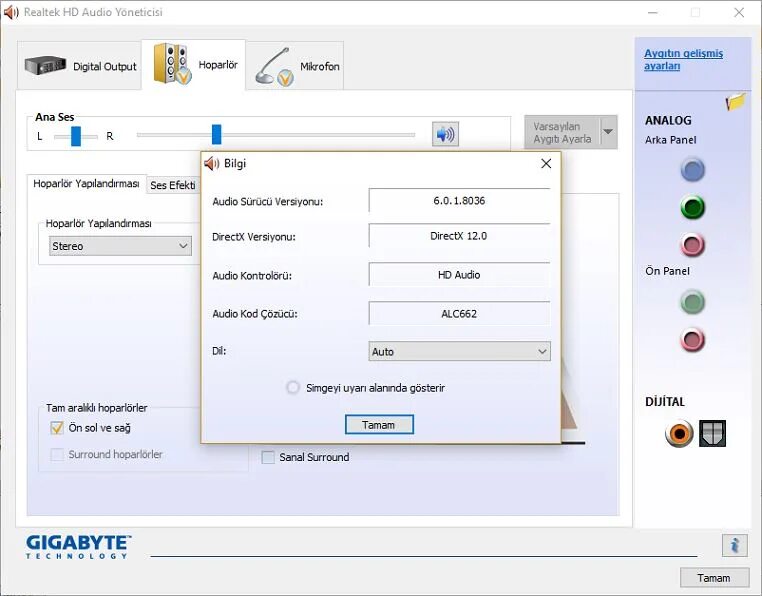Select the blue rear panel jack

[x=693, y=170]
